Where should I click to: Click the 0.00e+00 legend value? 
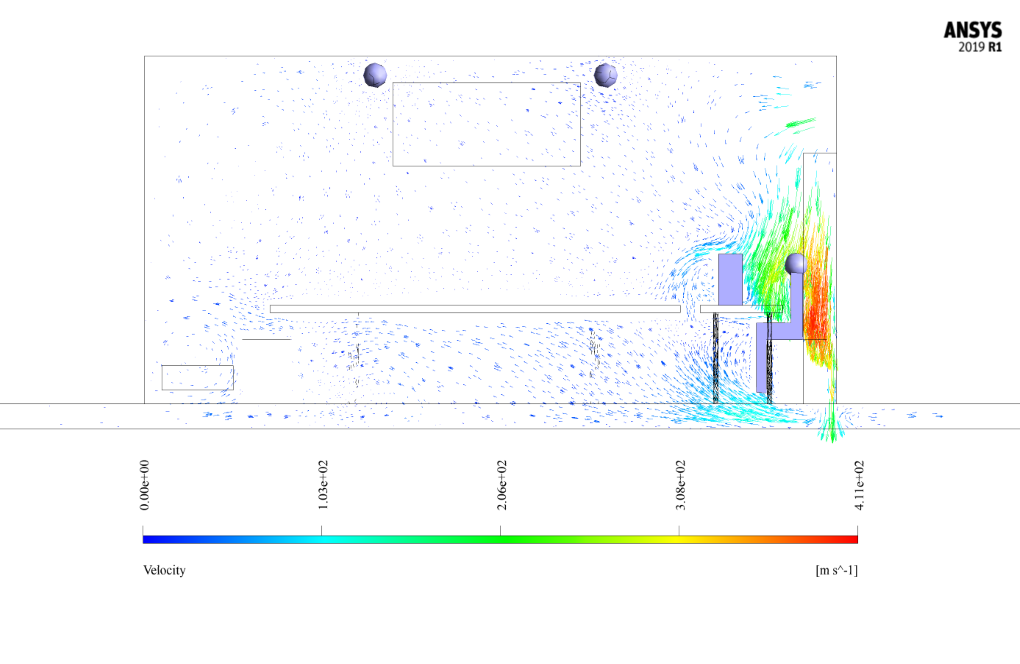pos(145,485)
